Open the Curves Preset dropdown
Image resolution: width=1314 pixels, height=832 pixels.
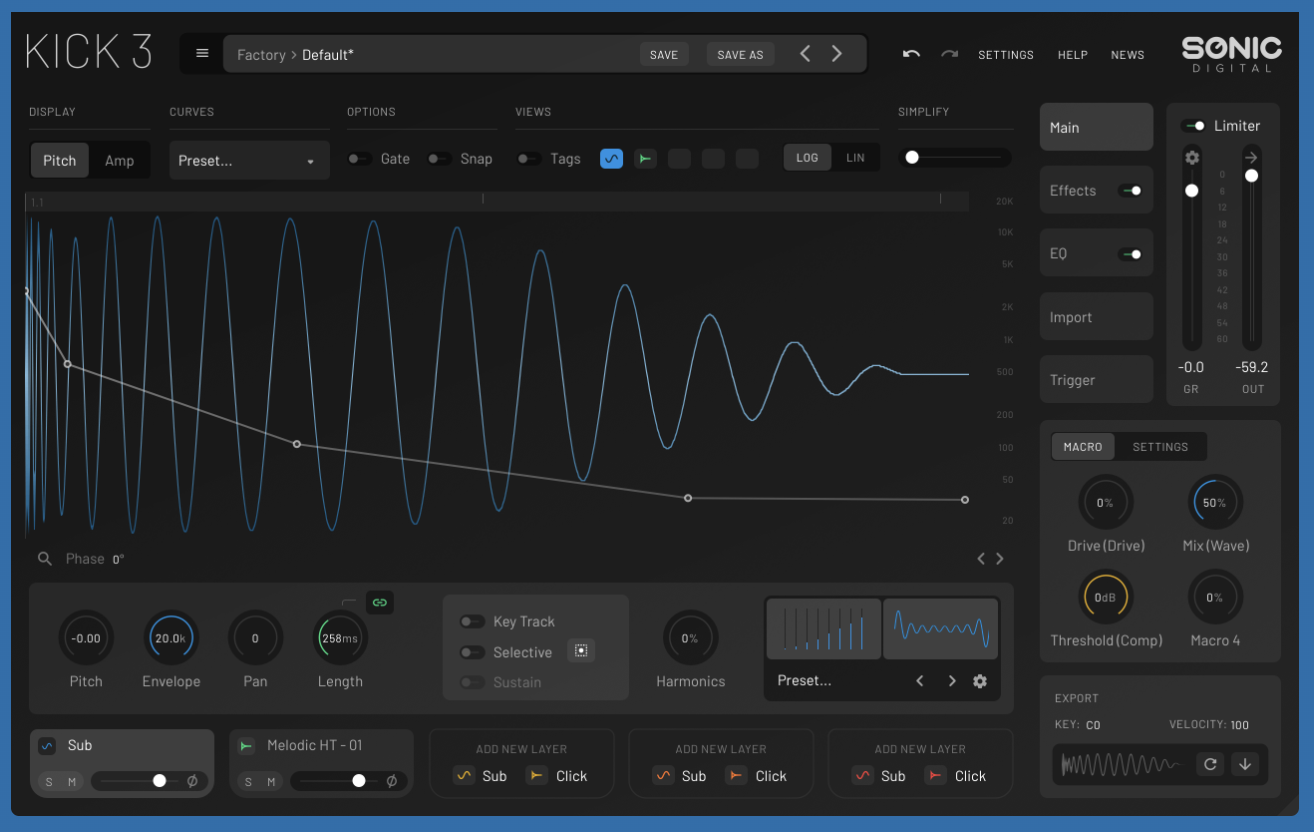tap(249, 161)
